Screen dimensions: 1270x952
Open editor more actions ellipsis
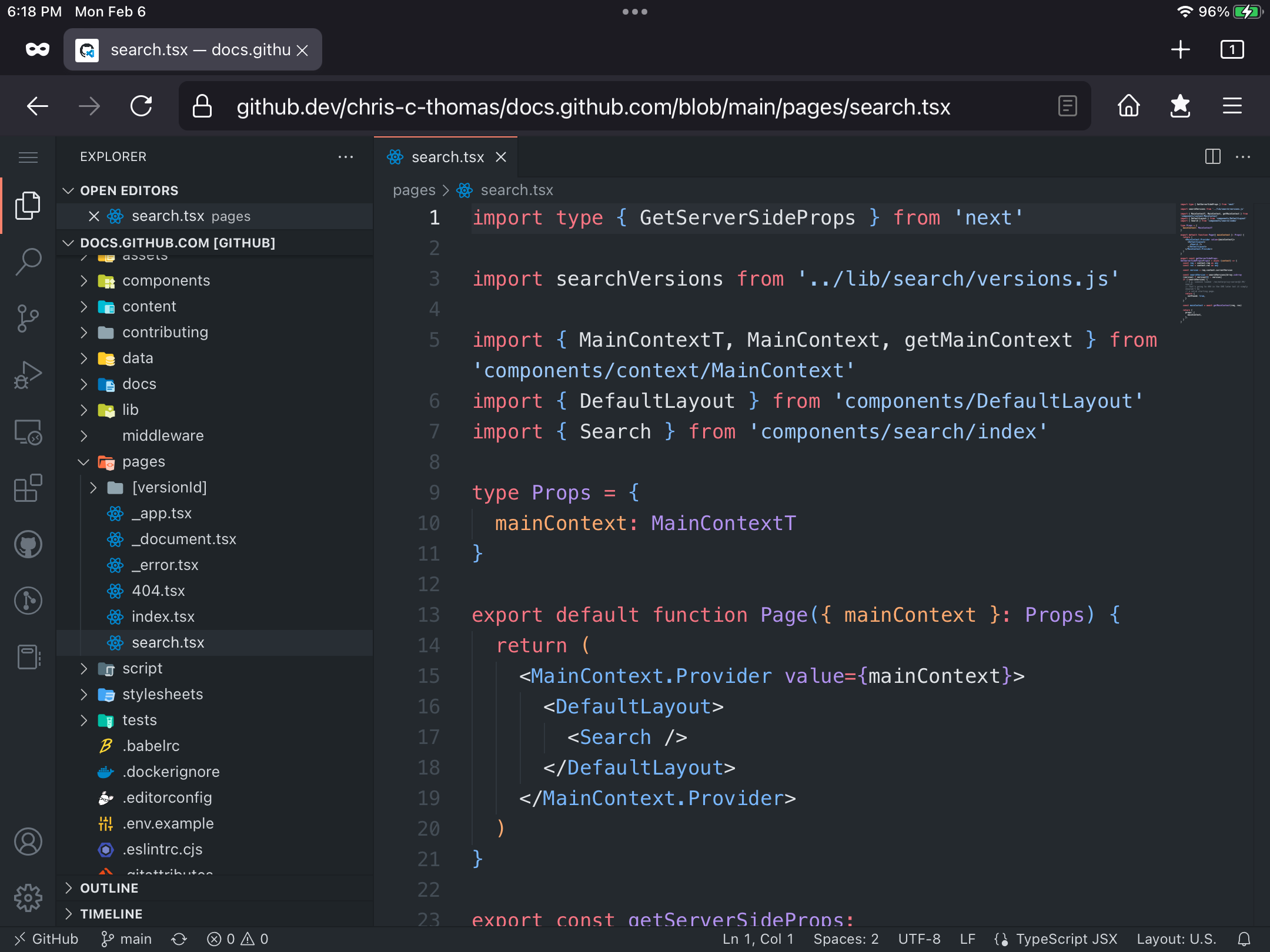[1243, 156]
